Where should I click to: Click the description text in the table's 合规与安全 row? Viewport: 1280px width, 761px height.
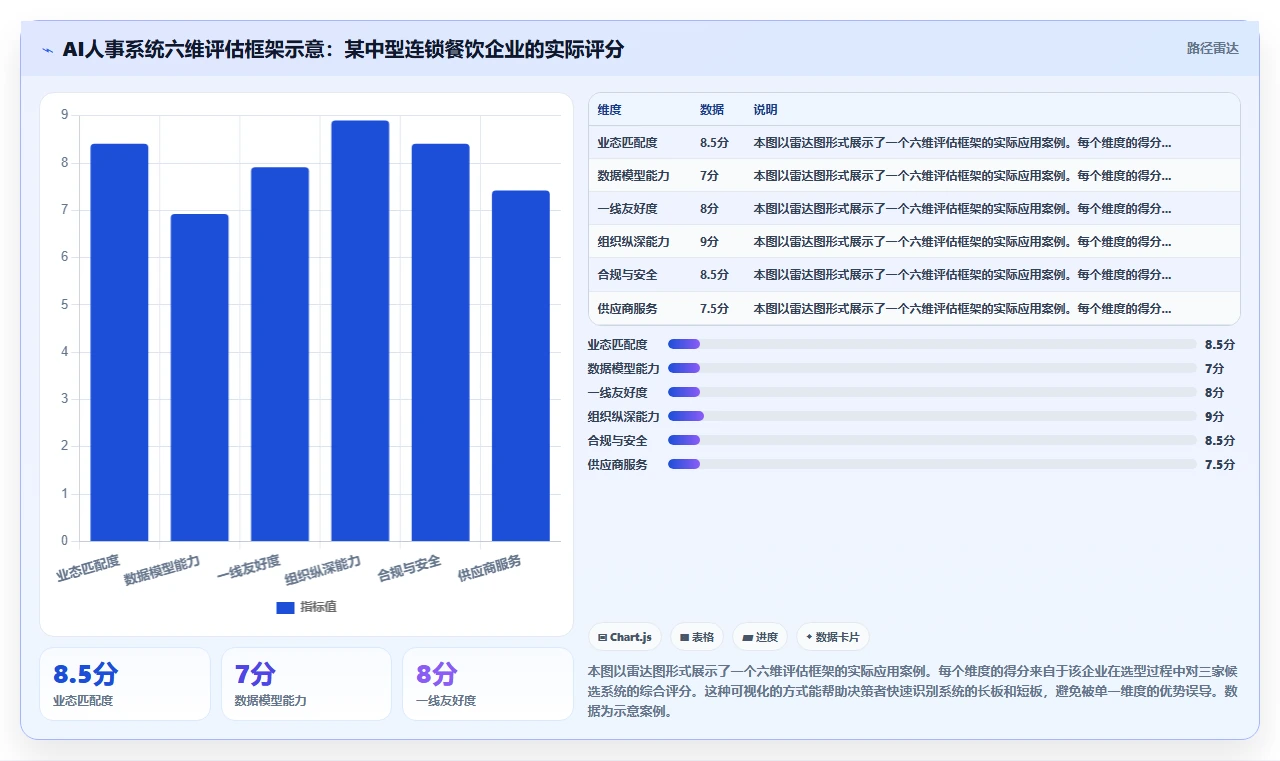click(x=962, y=275)
